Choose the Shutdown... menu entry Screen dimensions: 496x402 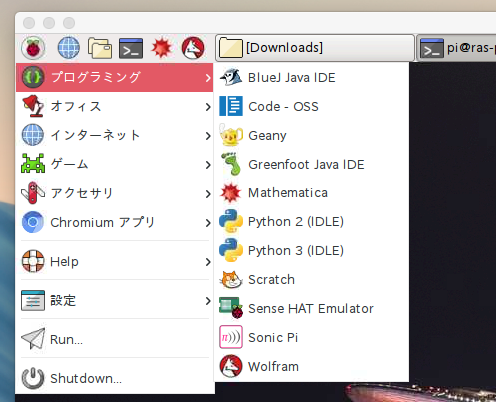click(114, 379)
